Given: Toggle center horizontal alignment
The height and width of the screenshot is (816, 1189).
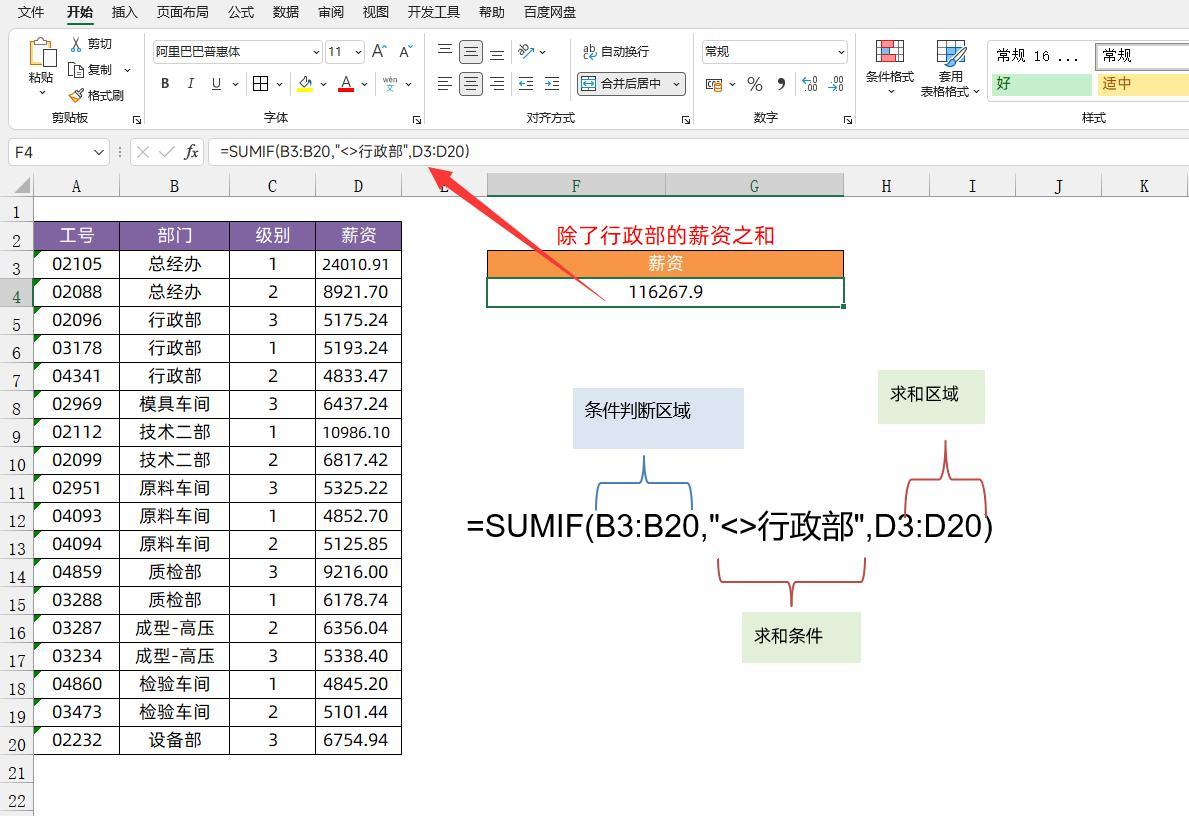Looking at the screenshot, I should coord(471,83).
